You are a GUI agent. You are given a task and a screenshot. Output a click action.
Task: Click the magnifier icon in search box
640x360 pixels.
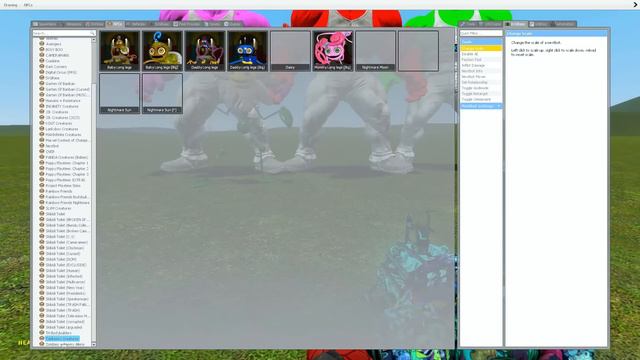93,33
